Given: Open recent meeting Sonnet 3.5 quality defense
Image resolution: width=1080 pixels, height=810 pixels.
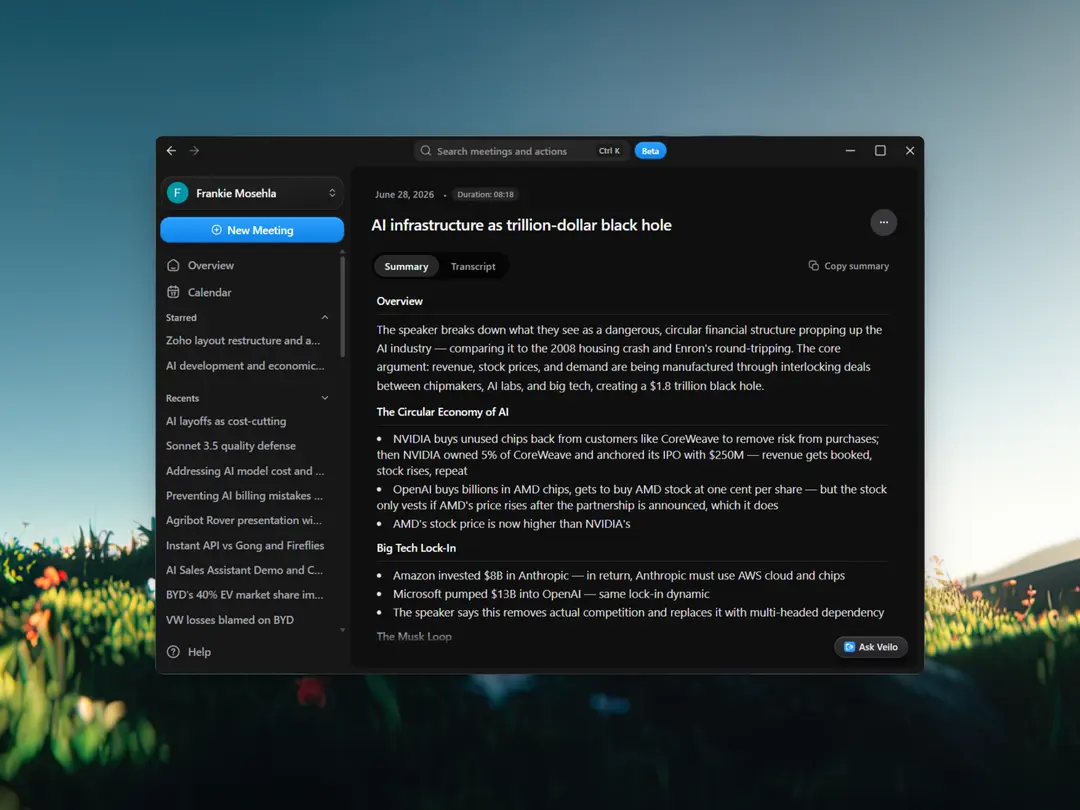Looking at the screenshot, I should 231,446.
